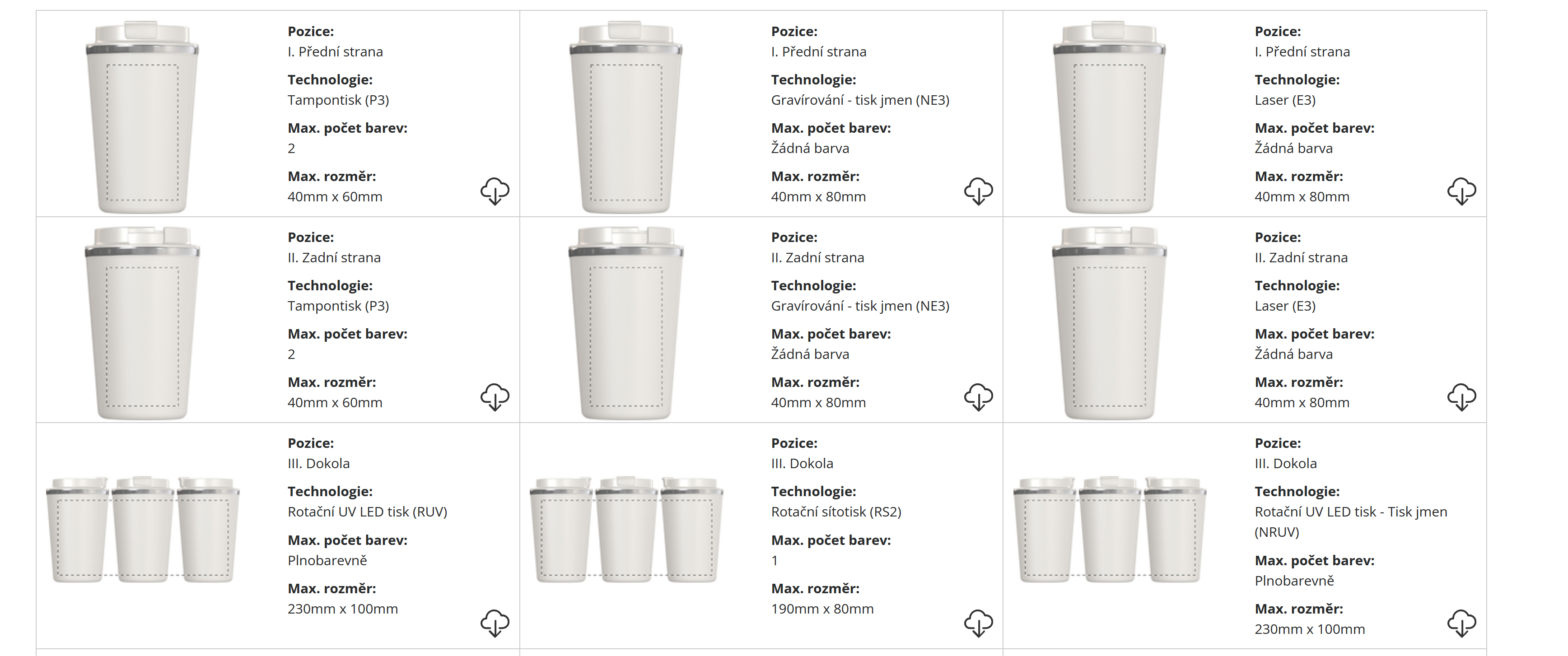Download template for back side Tampontisk (P3)
1568x656 pixels.
click(x=494, y=397)
